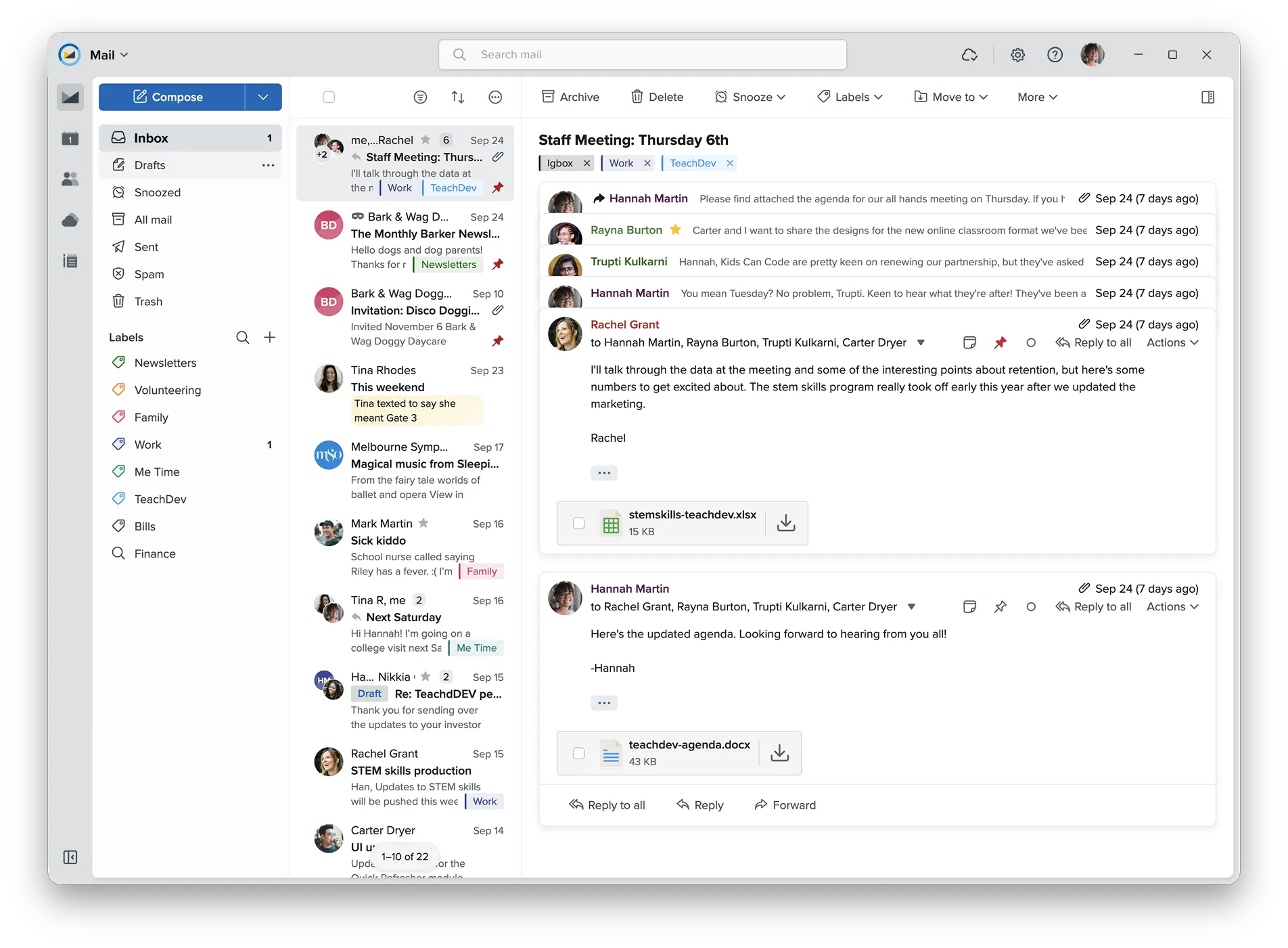The image size is (1288, 948).
Task: Archive the current conversation
Action: coord(570,97)
